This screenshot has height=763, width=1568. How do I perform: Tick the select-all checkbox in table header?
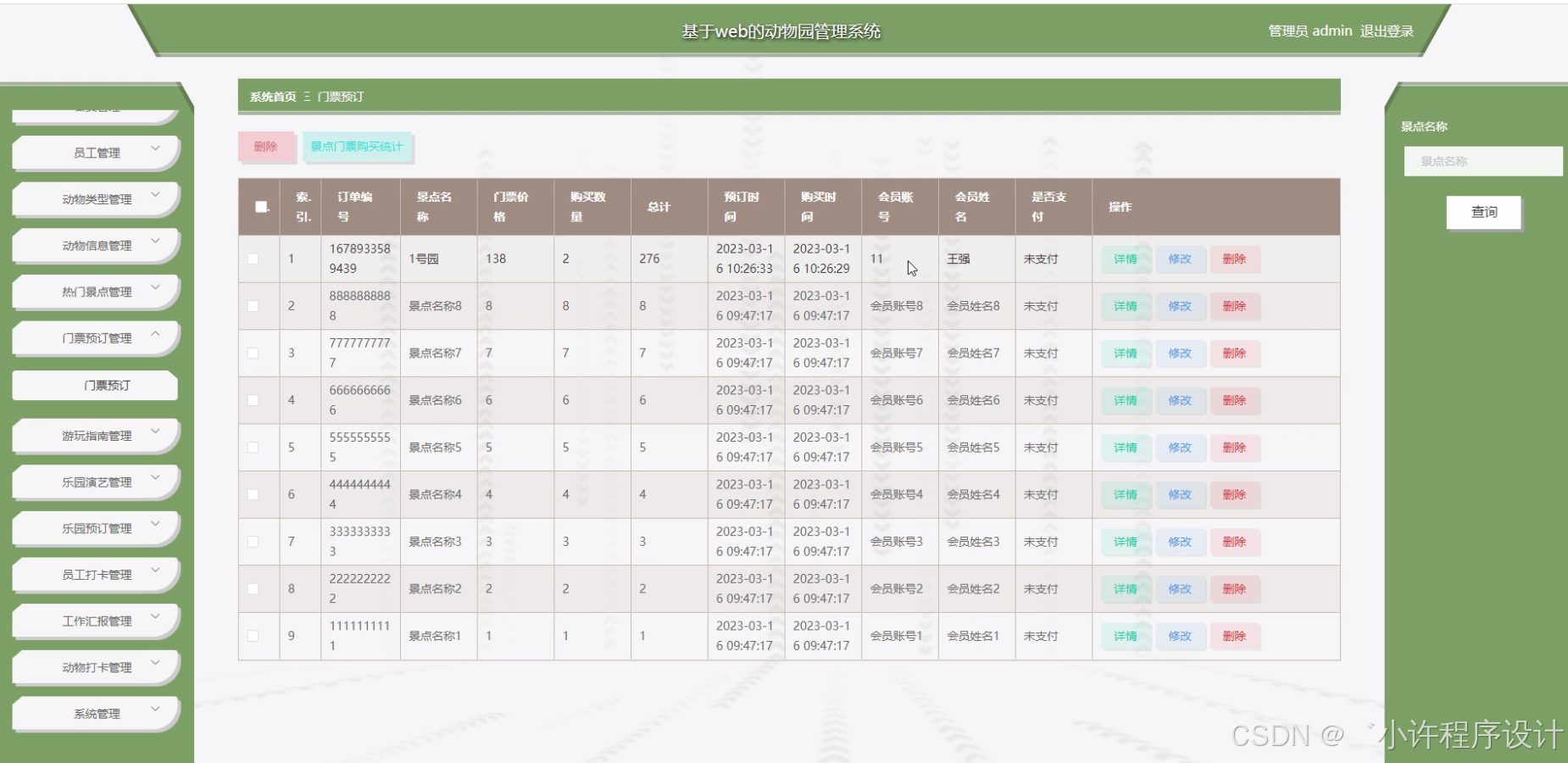[x=261, y=206]
